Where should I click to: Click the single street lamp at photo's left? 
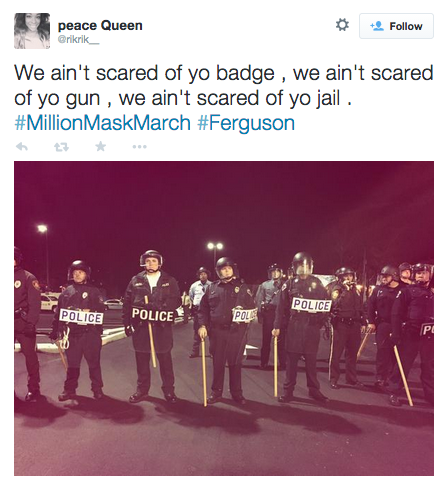pos(42,229)
